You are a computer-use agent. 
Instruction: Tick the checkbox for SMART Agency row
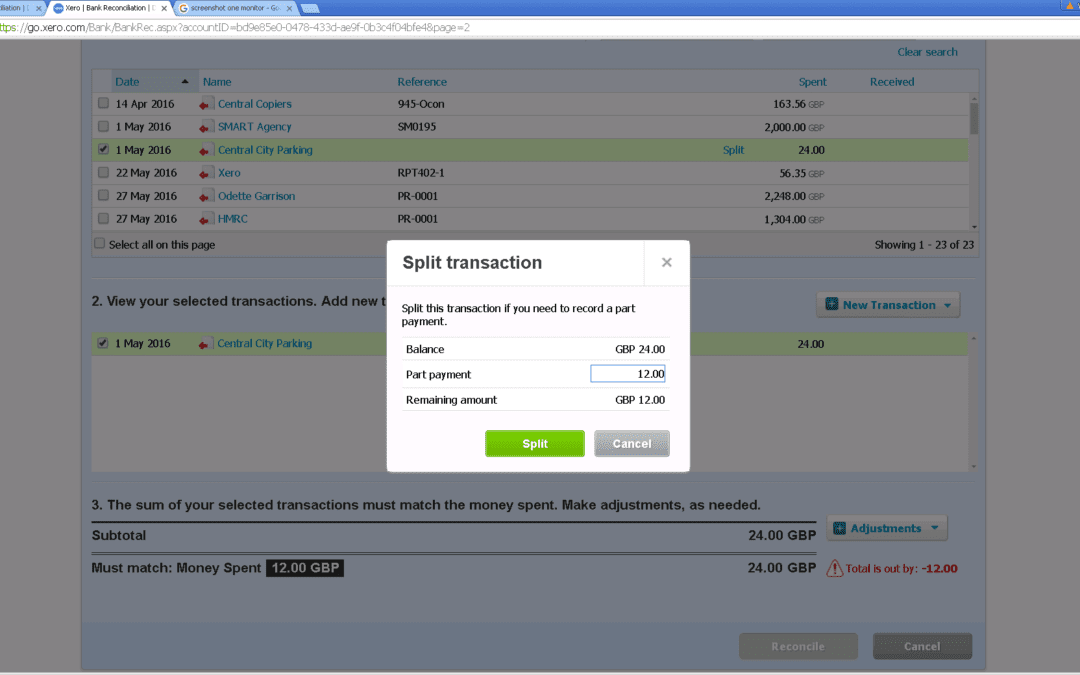(x=103, y=126)
